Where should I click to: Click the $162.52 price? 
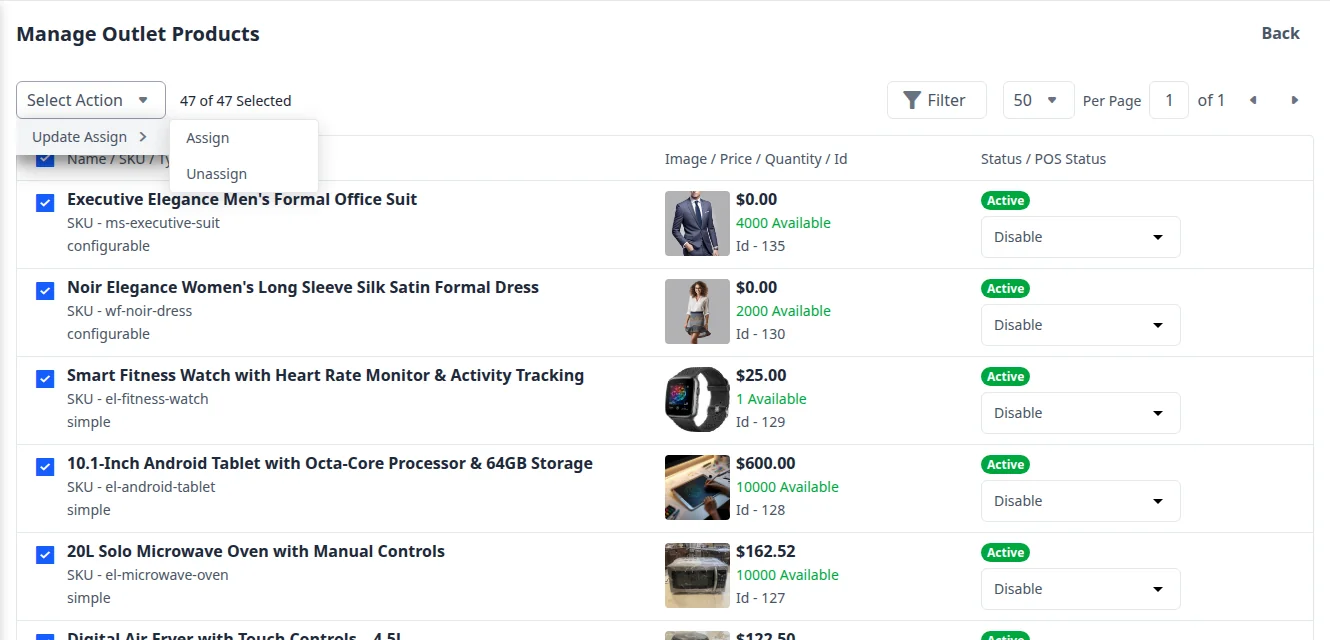click(x=766, y=551)
